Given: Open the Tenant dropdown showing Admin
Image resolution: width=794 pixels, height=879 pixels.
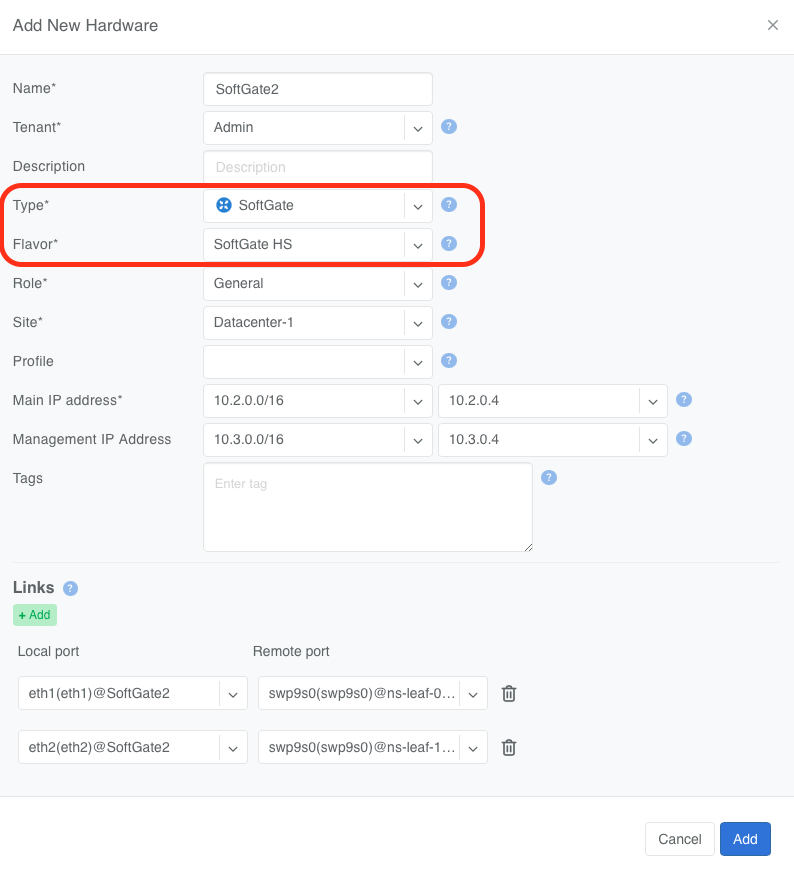Looking at the screenshot, I should coord(317,128).
